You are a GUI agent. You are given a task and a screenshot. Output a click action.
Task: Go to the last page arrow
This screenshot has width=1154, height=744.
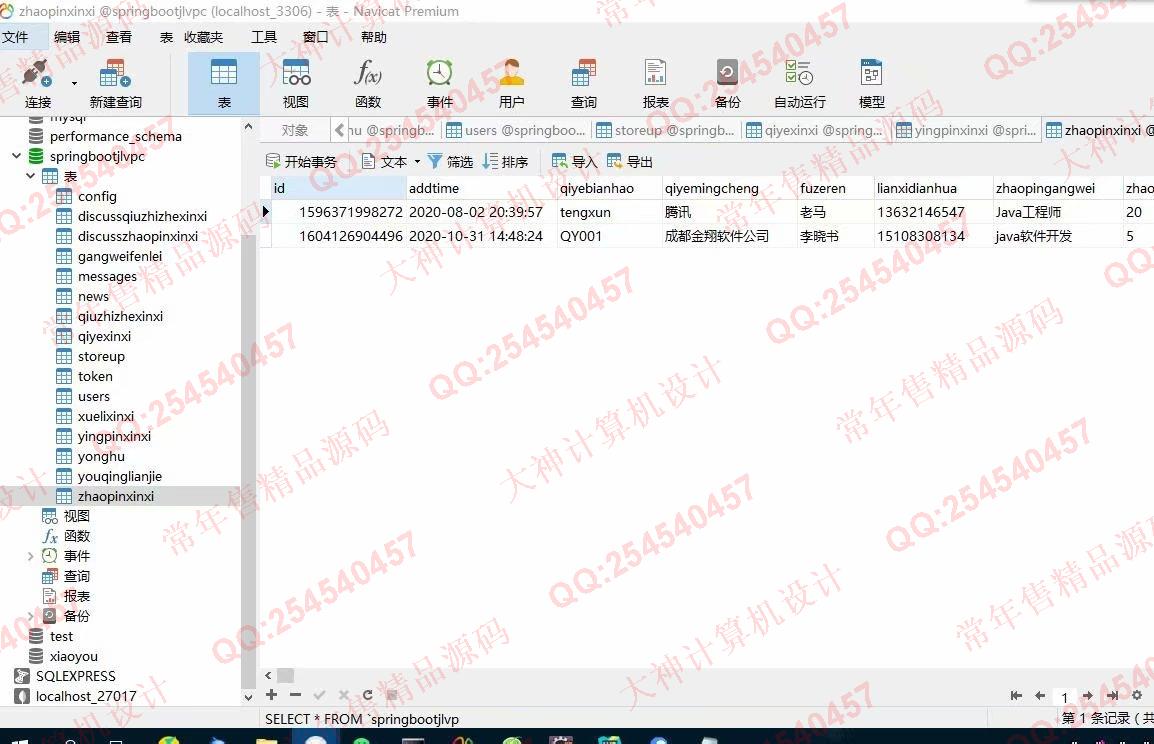pyautogui.click(x=1112, y=695)
